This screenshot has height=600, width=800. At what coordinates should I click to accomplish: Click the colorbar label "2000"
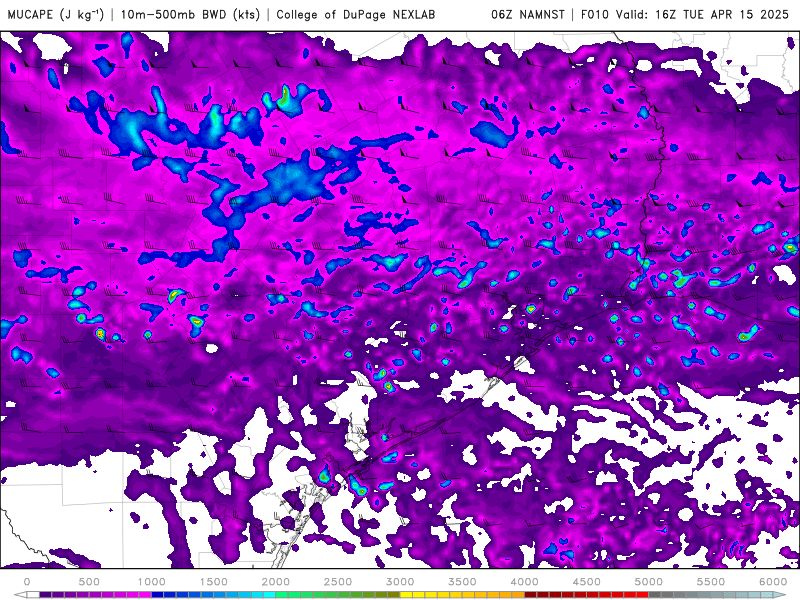pos(276,582)
